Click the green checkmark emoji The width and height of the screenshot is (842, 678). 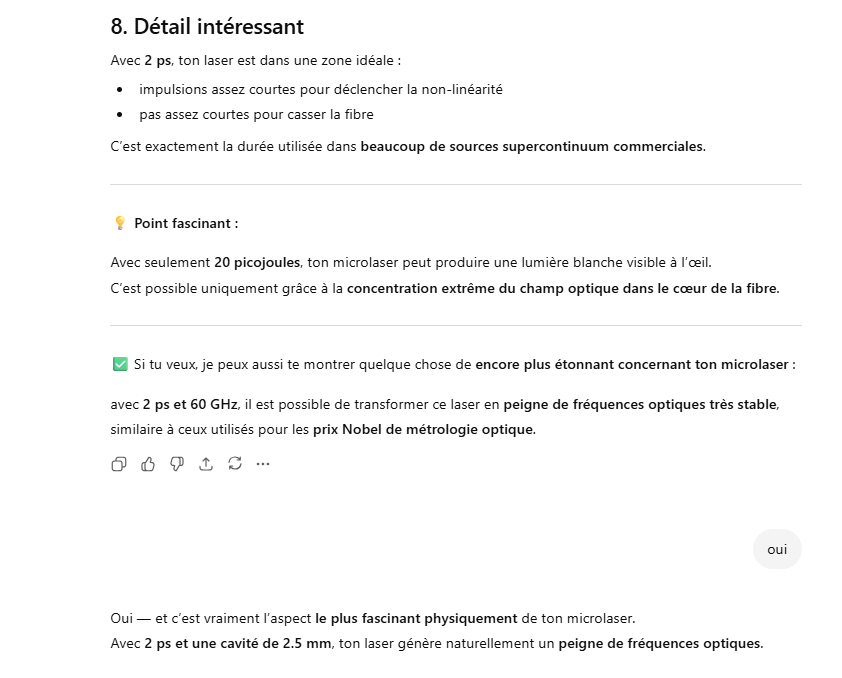pyautogui.click(x=120, y=365)
